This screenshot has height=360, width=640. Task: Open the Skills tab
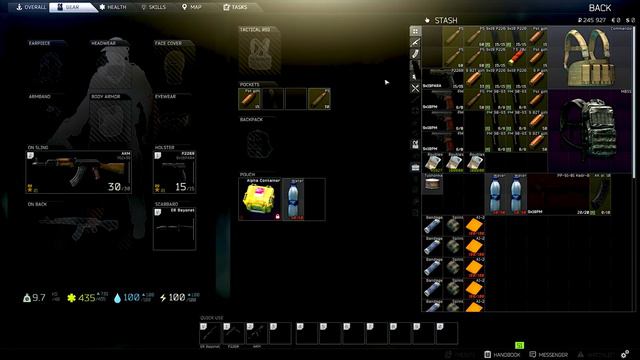coord(153,7)
